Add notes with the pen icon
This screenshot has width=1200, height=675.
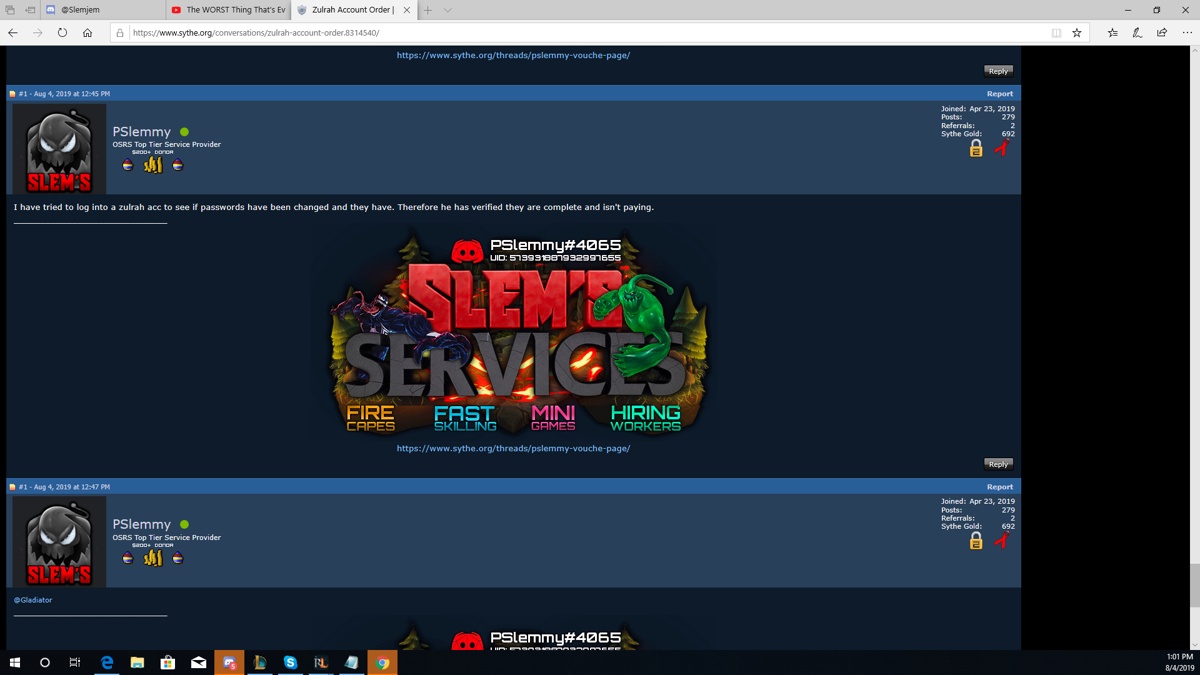tap(1137, 33)
